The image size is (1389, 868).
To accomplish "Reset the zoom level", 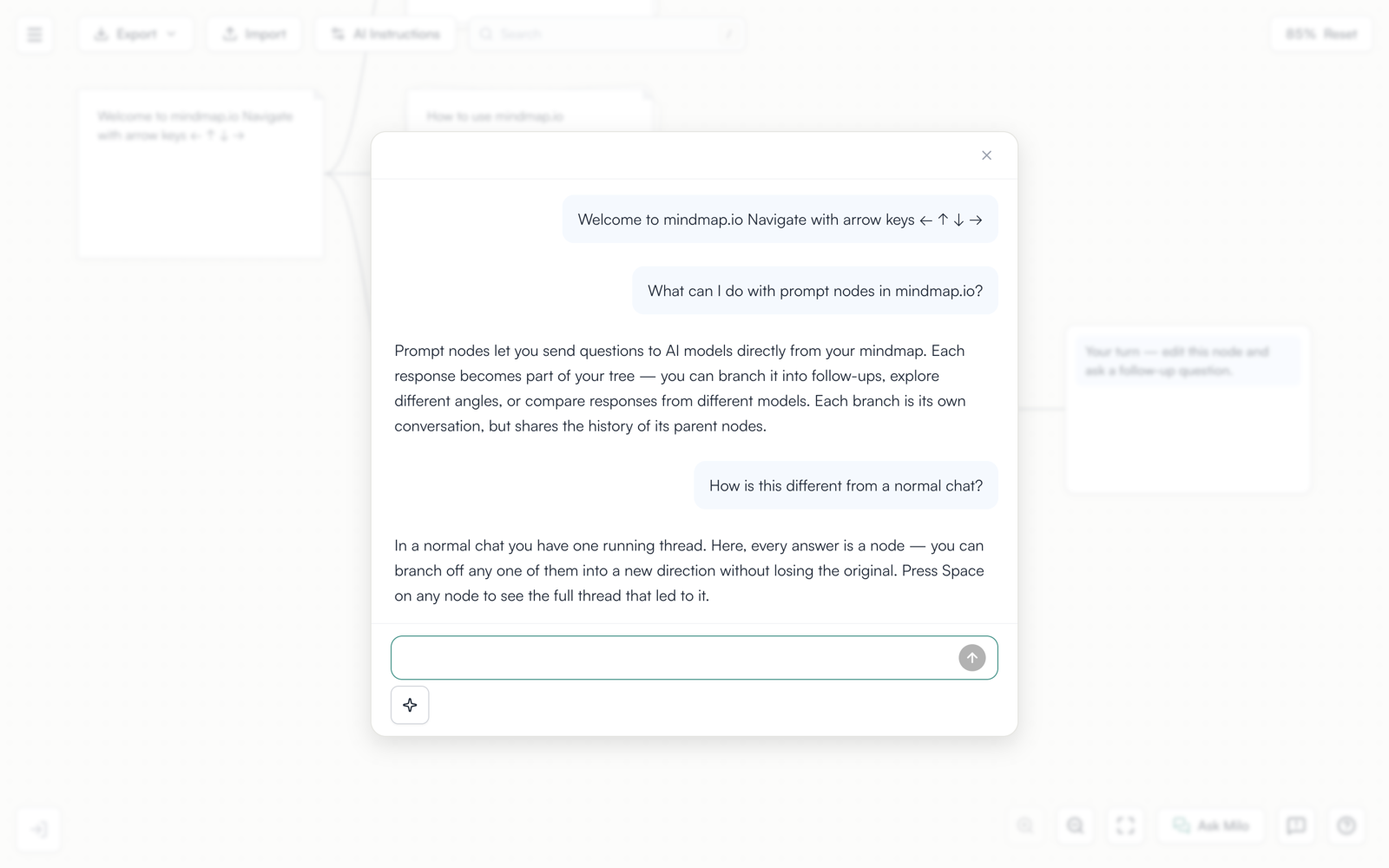I will click(x=1321, y=35).
